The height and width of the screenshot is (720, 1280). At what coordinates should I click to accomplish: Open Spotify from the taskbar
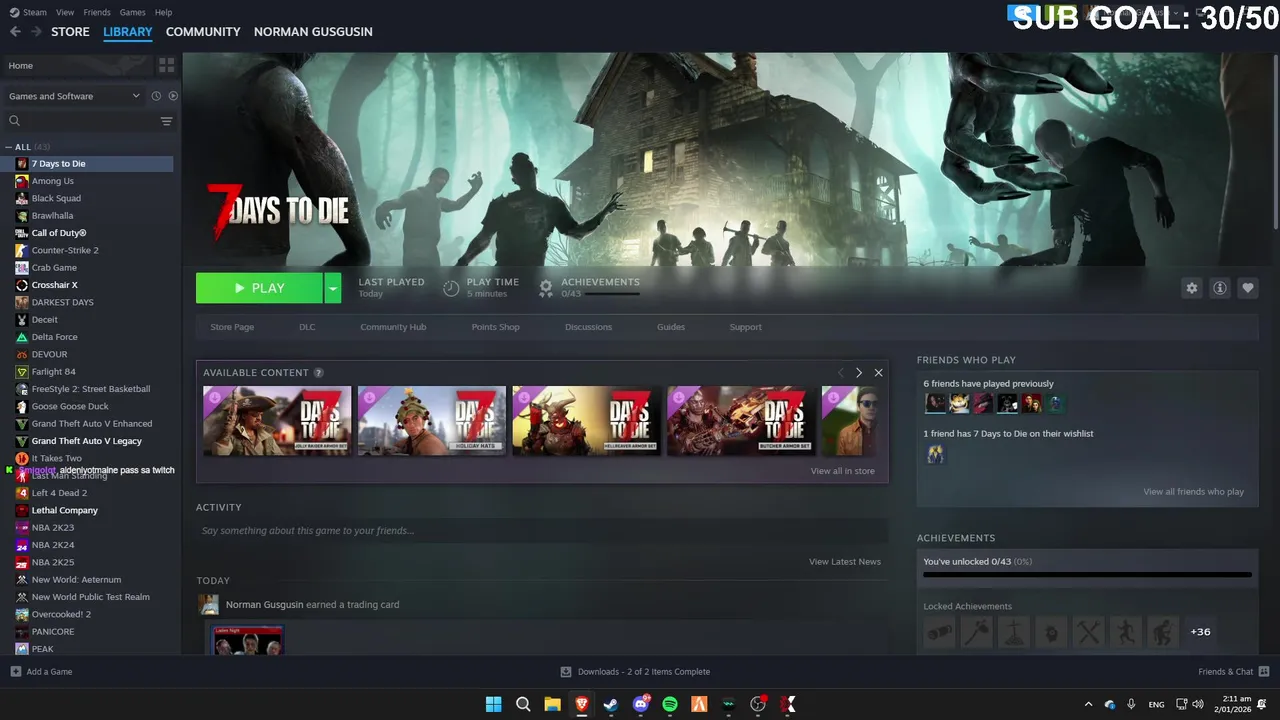coord(670,704)
